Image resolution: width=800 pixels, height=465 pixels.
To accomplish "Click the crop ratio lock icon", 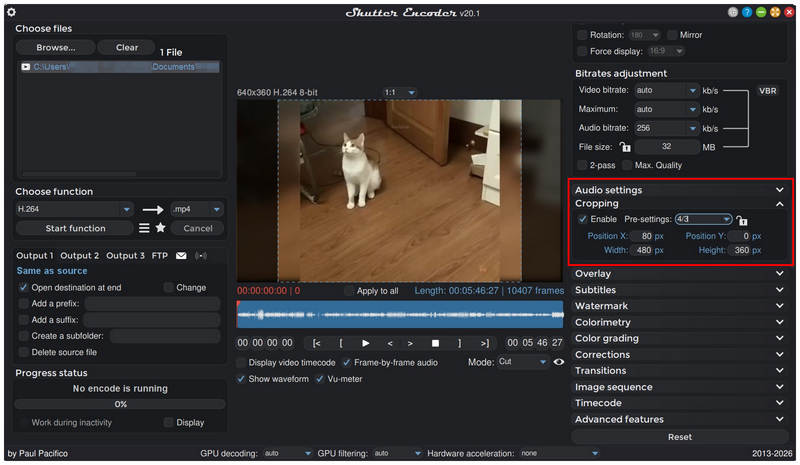I will coord(742,220).
